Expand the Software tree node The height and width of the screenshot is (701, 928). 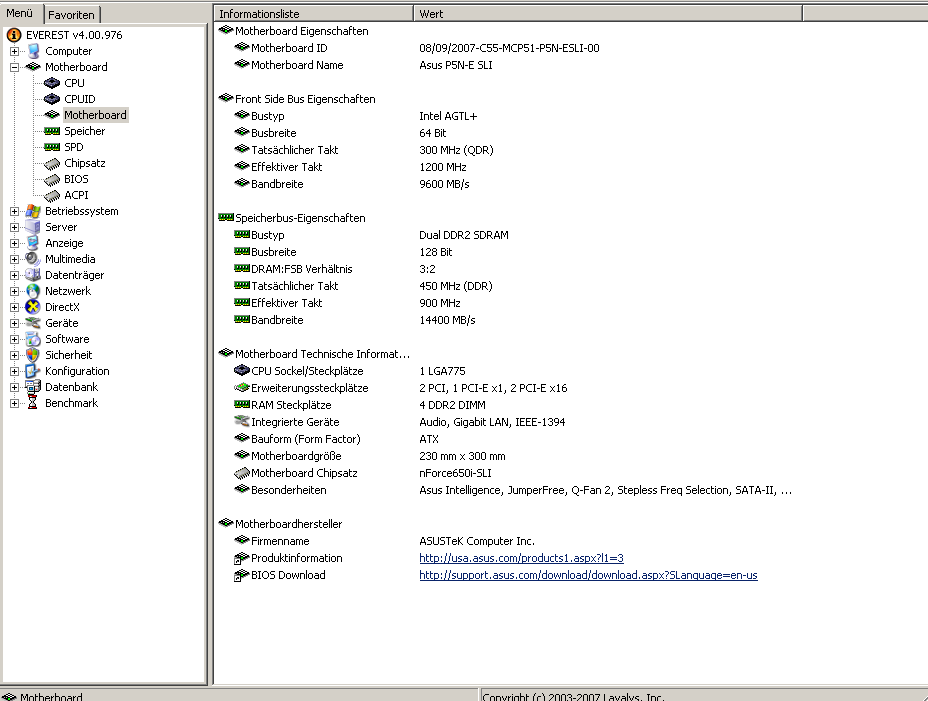click(15, 339)
